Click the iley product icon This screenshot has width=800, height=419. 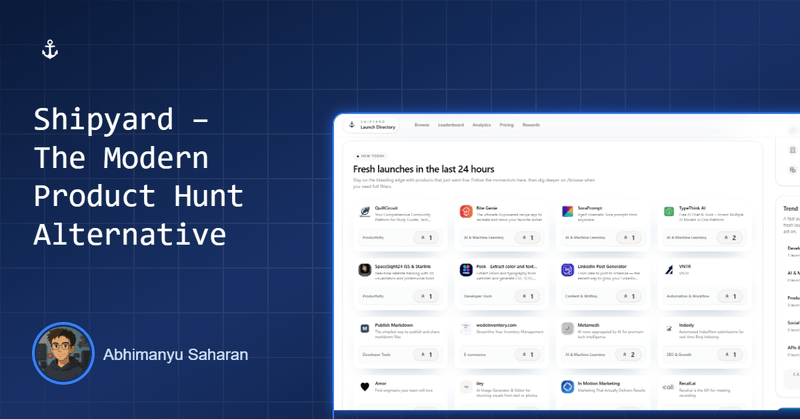click(466, 387)
